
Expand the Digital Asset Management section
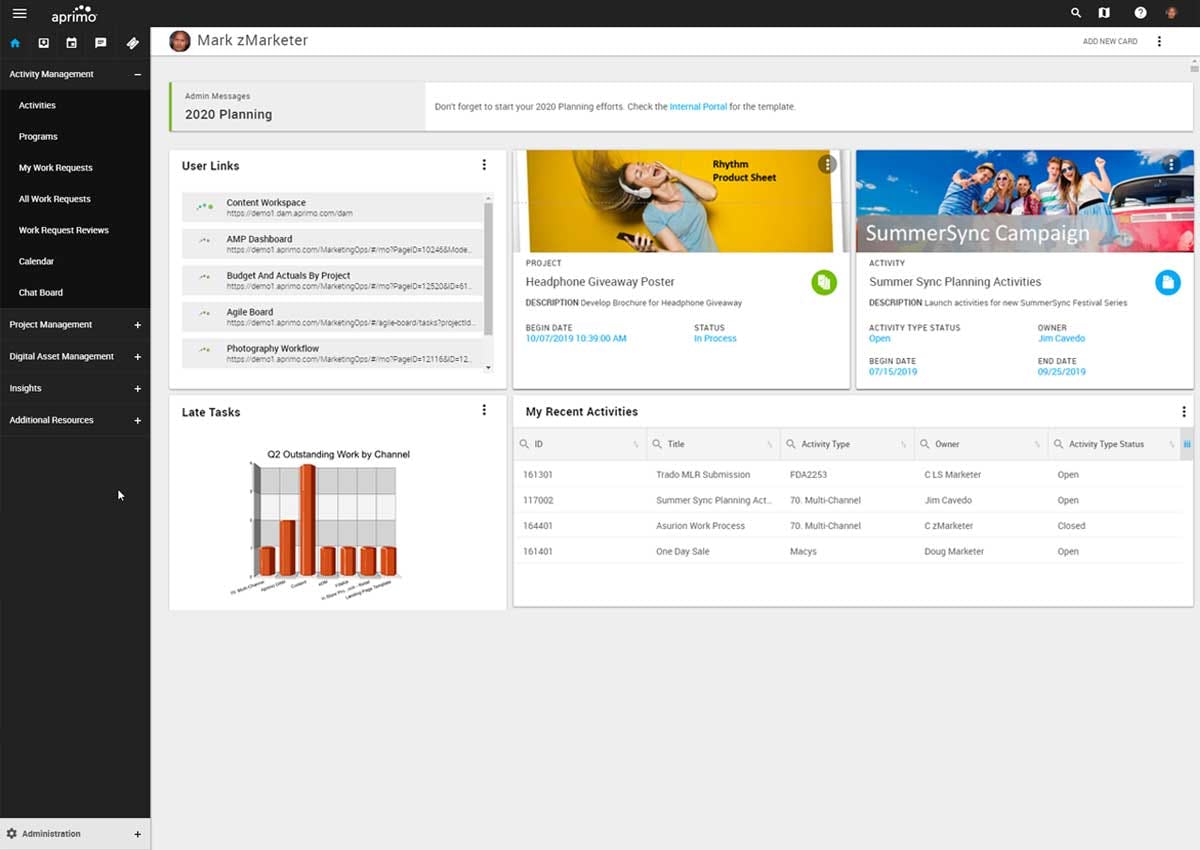(137, 356)
